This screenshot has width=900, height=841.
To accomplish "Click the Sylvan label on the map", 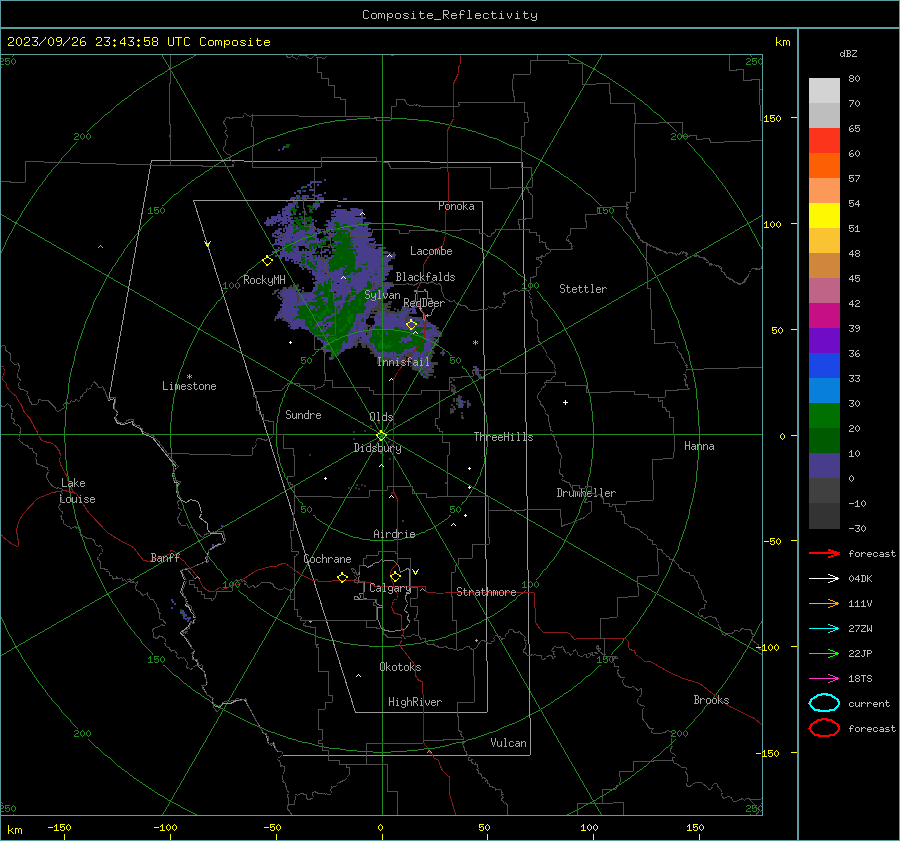I will click(x=382, y=295).
